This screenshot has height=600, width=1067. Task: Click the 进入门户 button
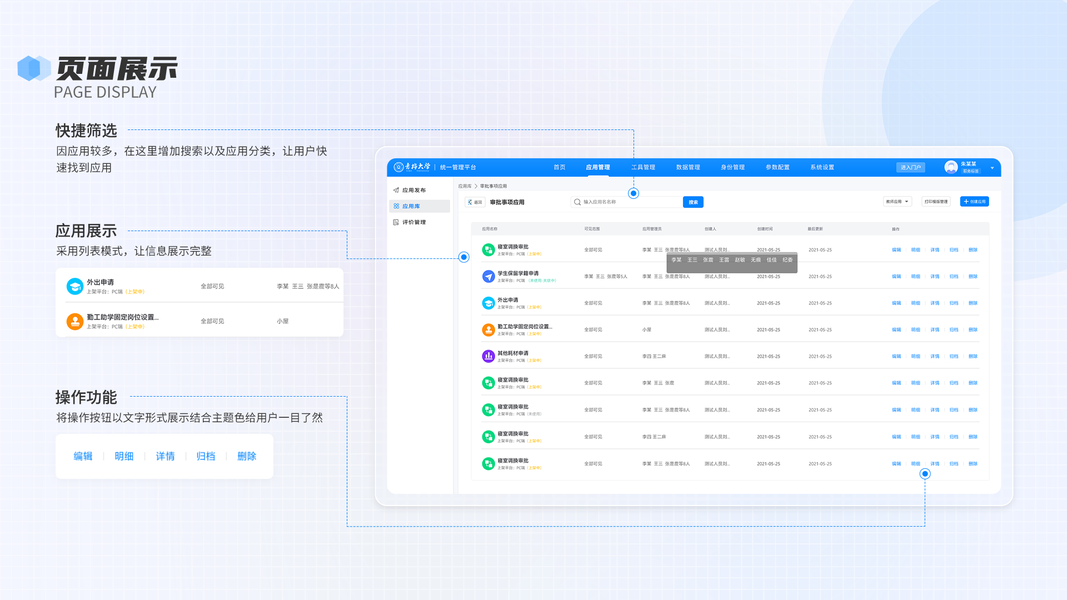(x=910, y=167)
